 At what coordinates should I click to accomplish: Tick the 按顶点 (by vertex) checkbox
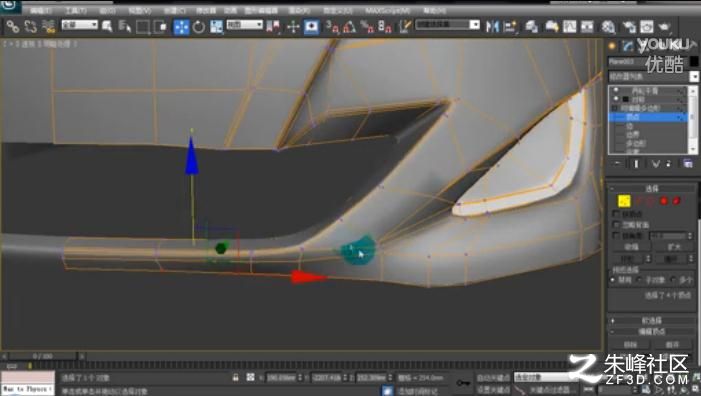(616, 214)
